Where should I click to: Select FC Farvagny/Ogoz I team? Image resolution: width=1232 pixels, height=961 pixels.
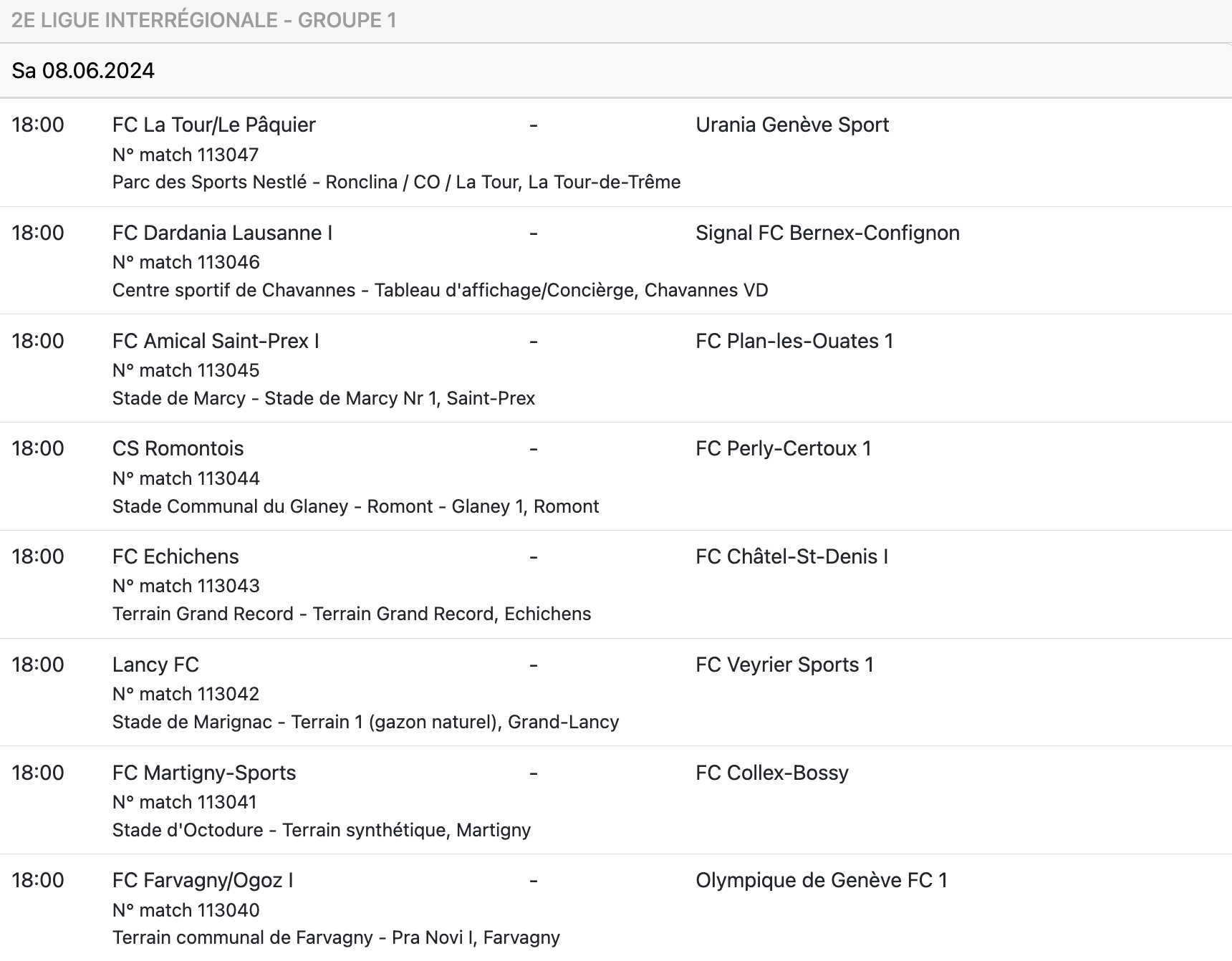point(203,880)
